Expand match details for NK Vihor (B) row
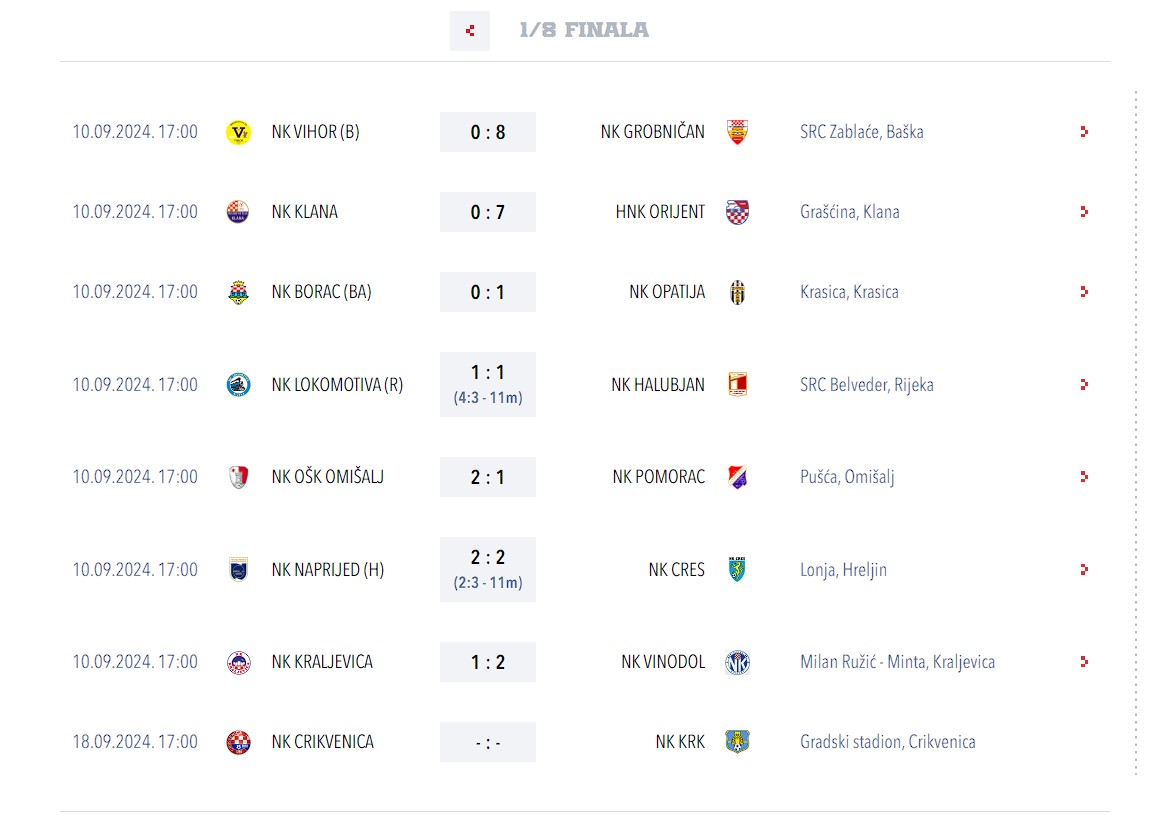The width and height of the screenshot is (1152, 826). pos(1084,132)
